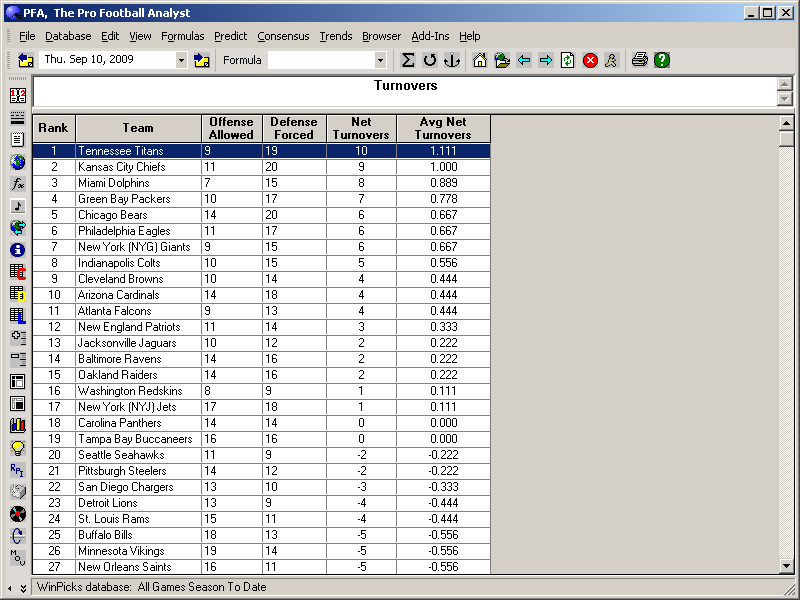Click table scrollbar down arrow

pyautogui.click(x=786, y=566)
